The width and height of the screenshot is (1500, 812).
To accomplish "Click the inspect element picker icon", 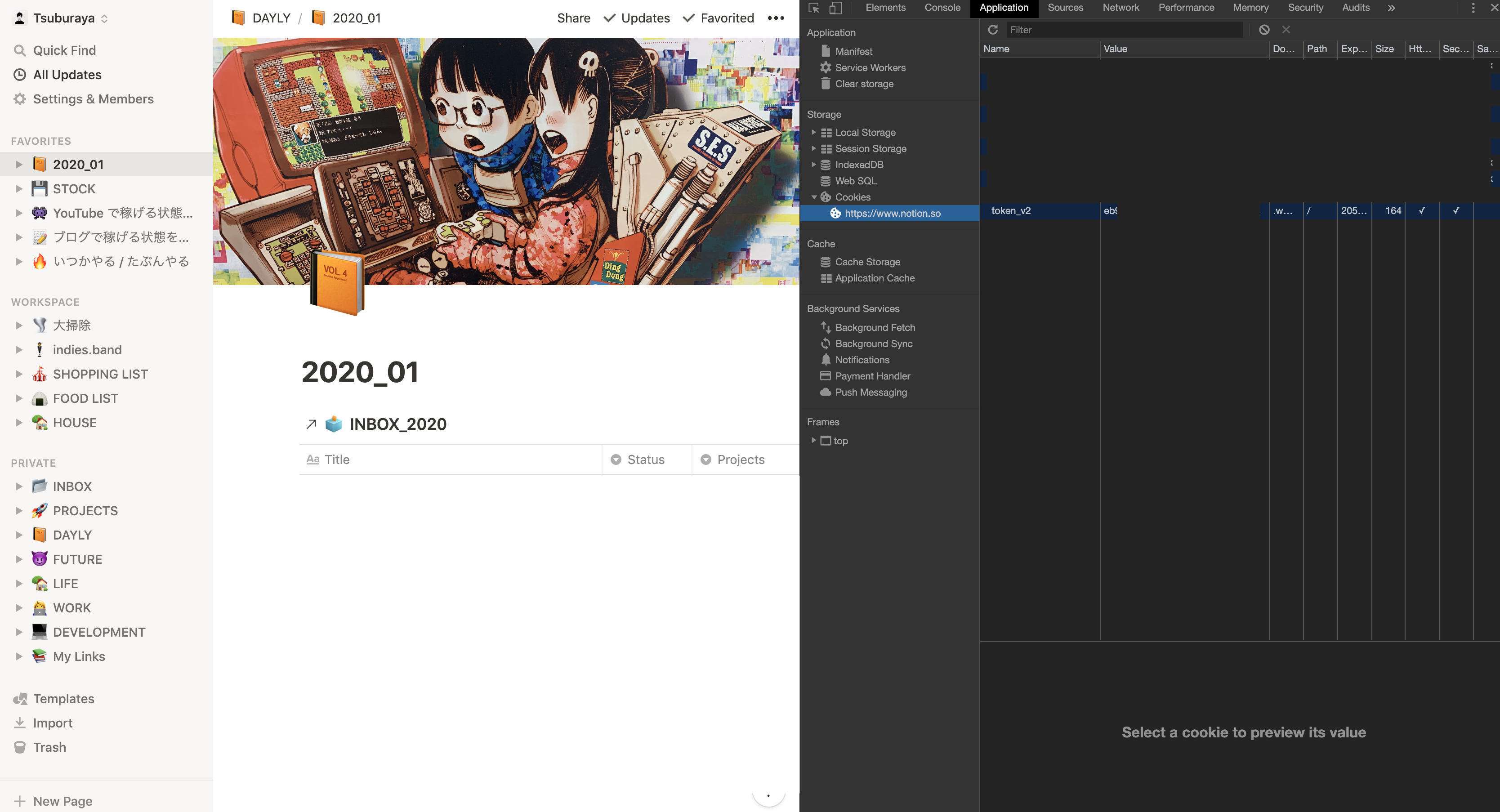I will (814, 8).
